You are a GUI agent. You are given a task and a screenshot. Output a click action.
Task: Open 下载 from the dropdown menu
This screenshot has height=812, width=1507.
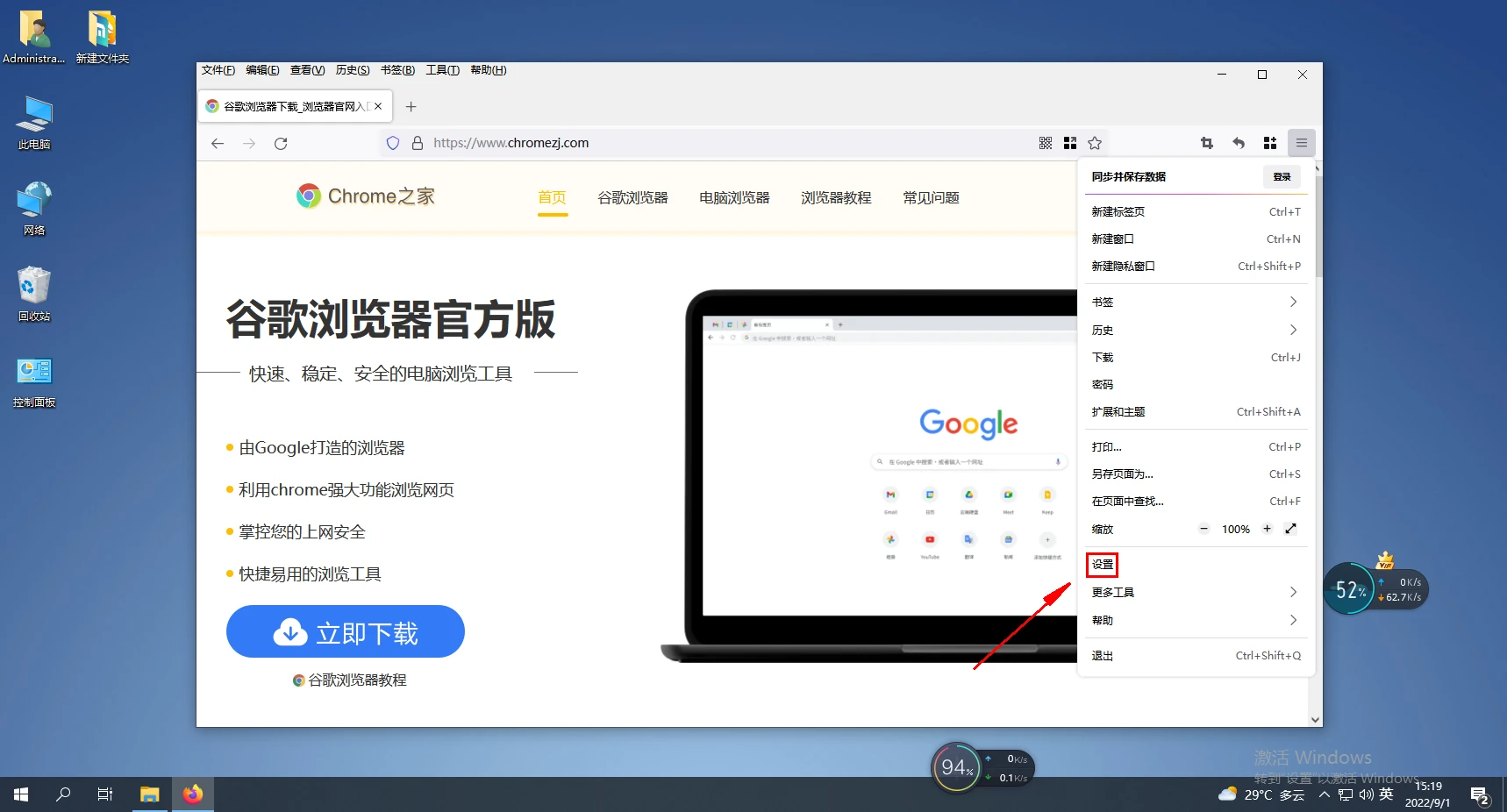1196,357
